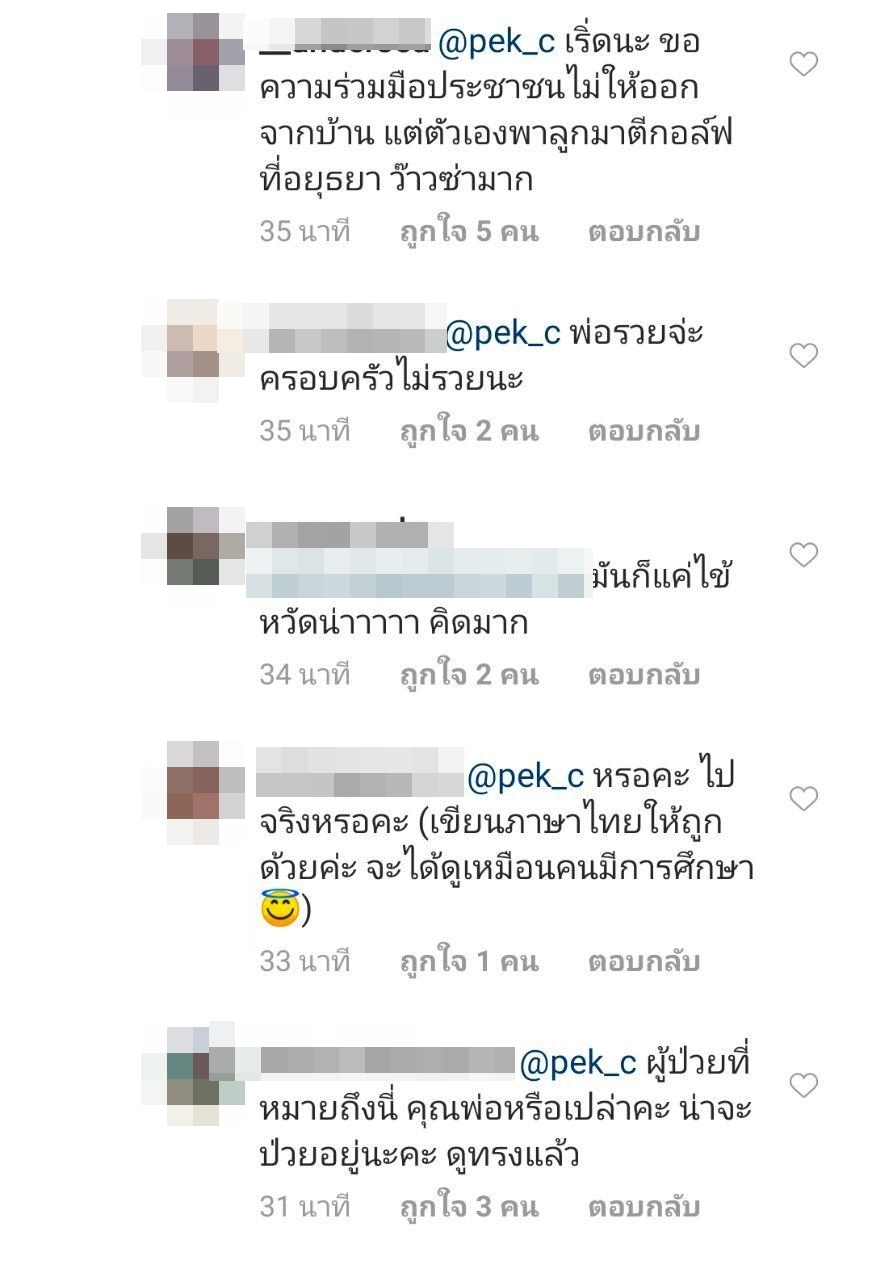
Task: Reply to the 35-minute comment with 5 likes
Action: [x=643, y=232]
